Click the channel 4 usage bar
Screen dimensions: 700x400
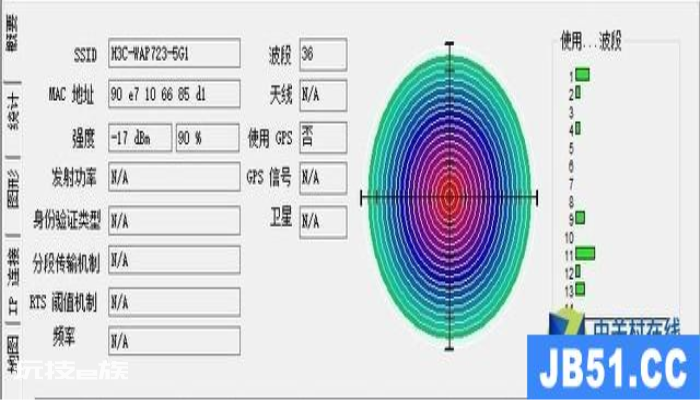coord(578,129)
